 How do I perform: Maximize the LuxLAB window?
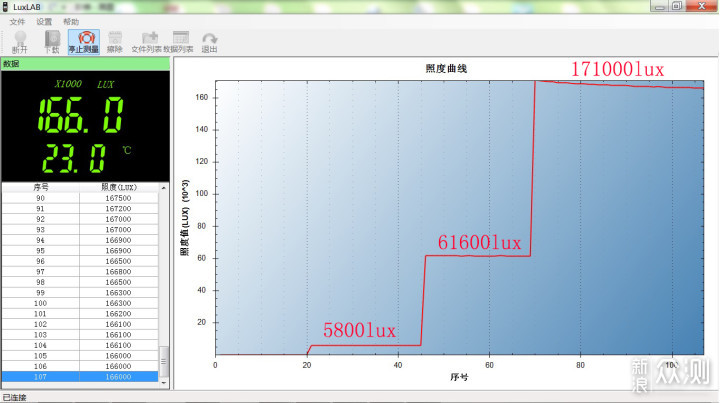[x=677, y=6]
